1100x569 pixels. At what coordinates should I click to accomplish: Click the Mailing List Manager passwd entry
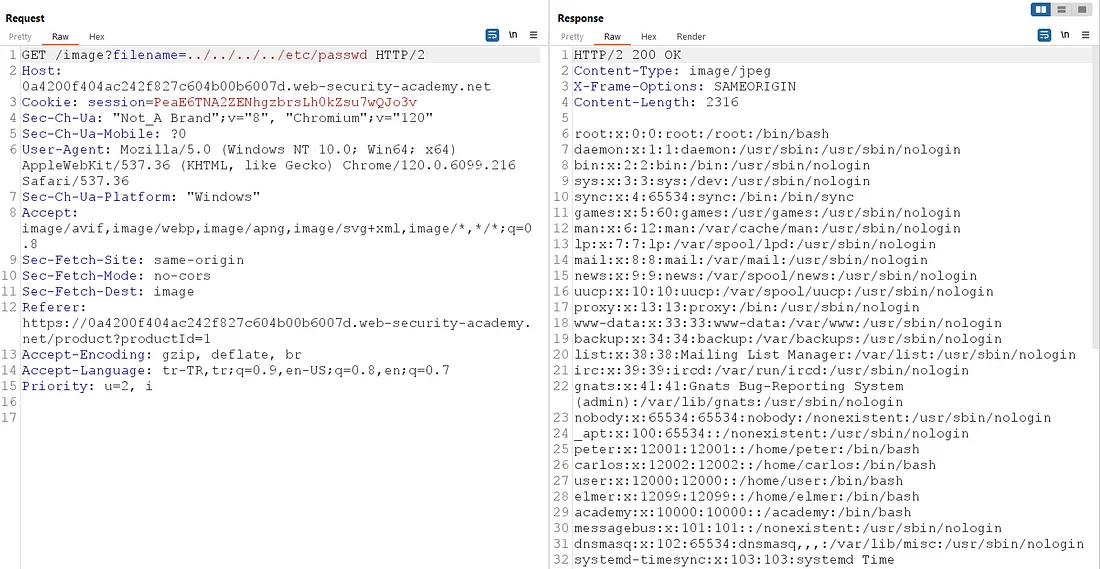[825, 354]
